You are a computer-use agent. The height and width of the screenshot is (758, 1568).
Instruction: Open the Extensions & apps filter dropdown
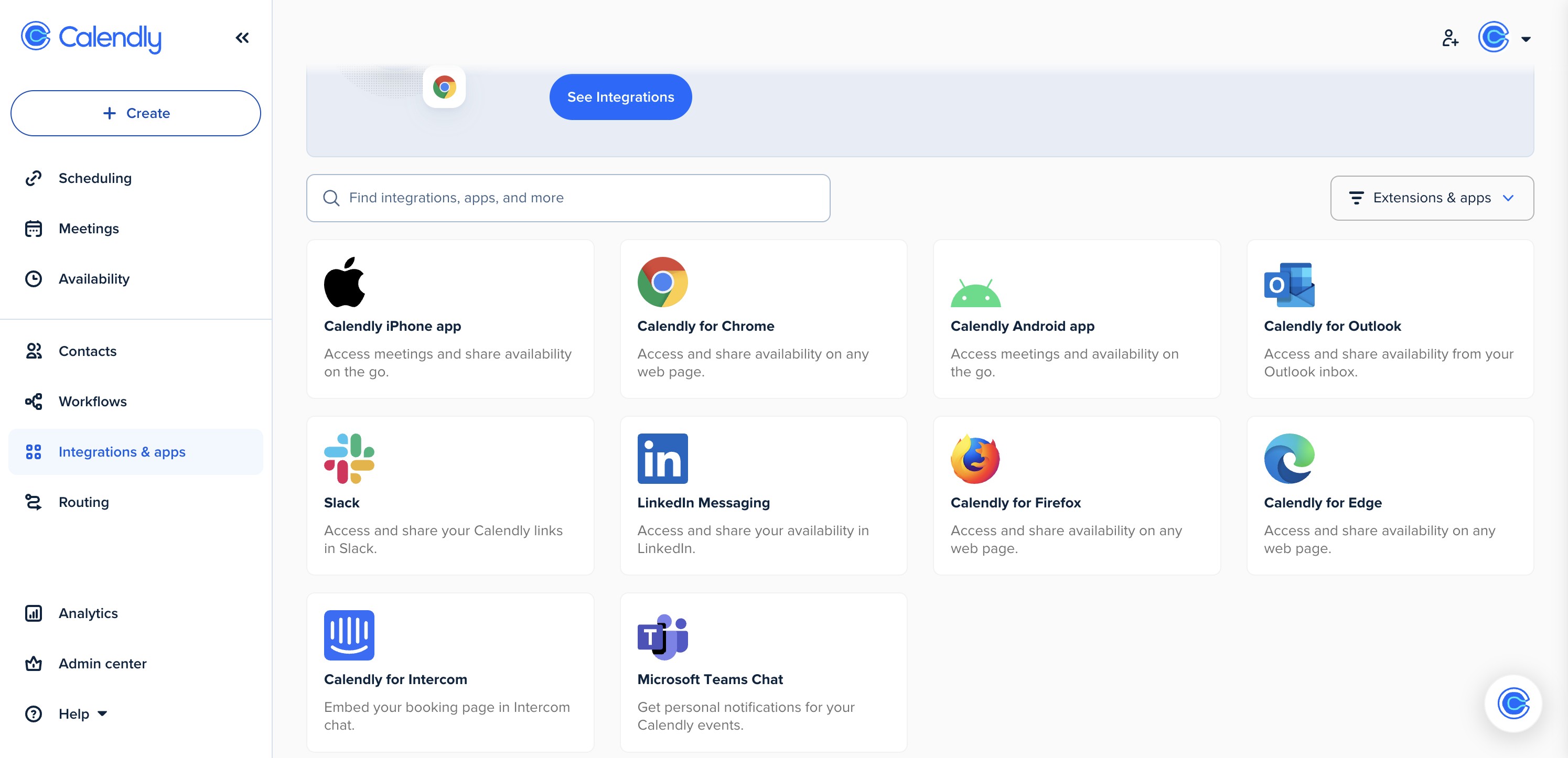coord(1432,198)
